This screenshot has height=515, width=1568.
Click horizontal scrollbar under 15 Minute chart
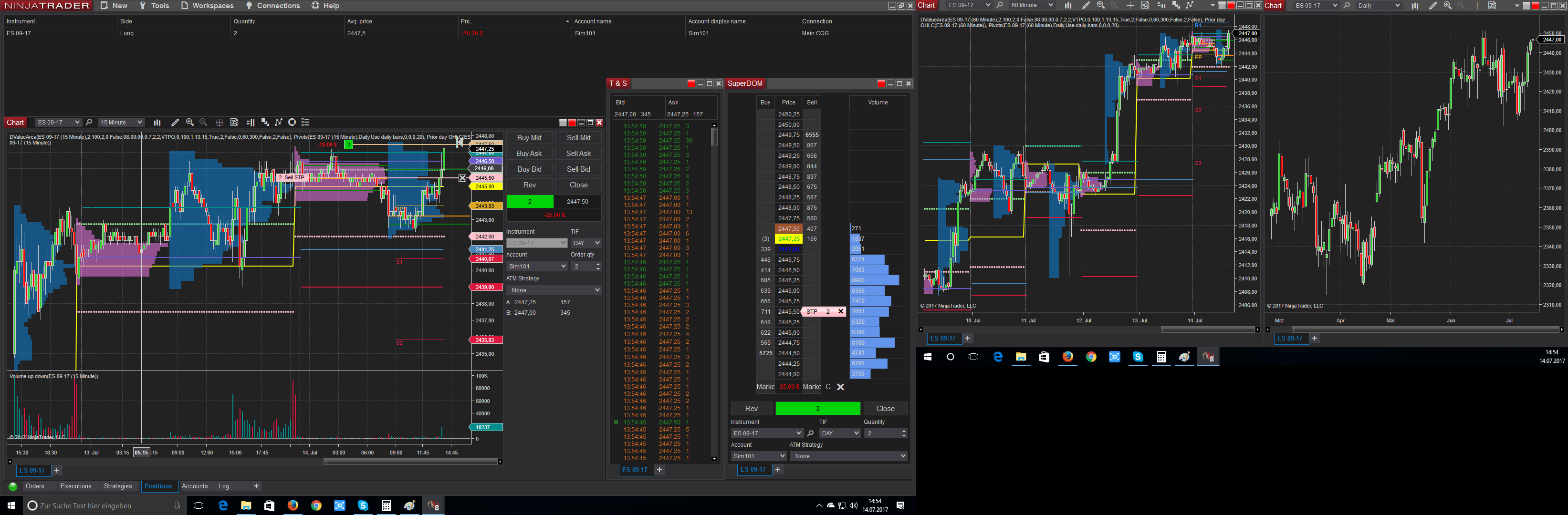(x=411, y=462)
